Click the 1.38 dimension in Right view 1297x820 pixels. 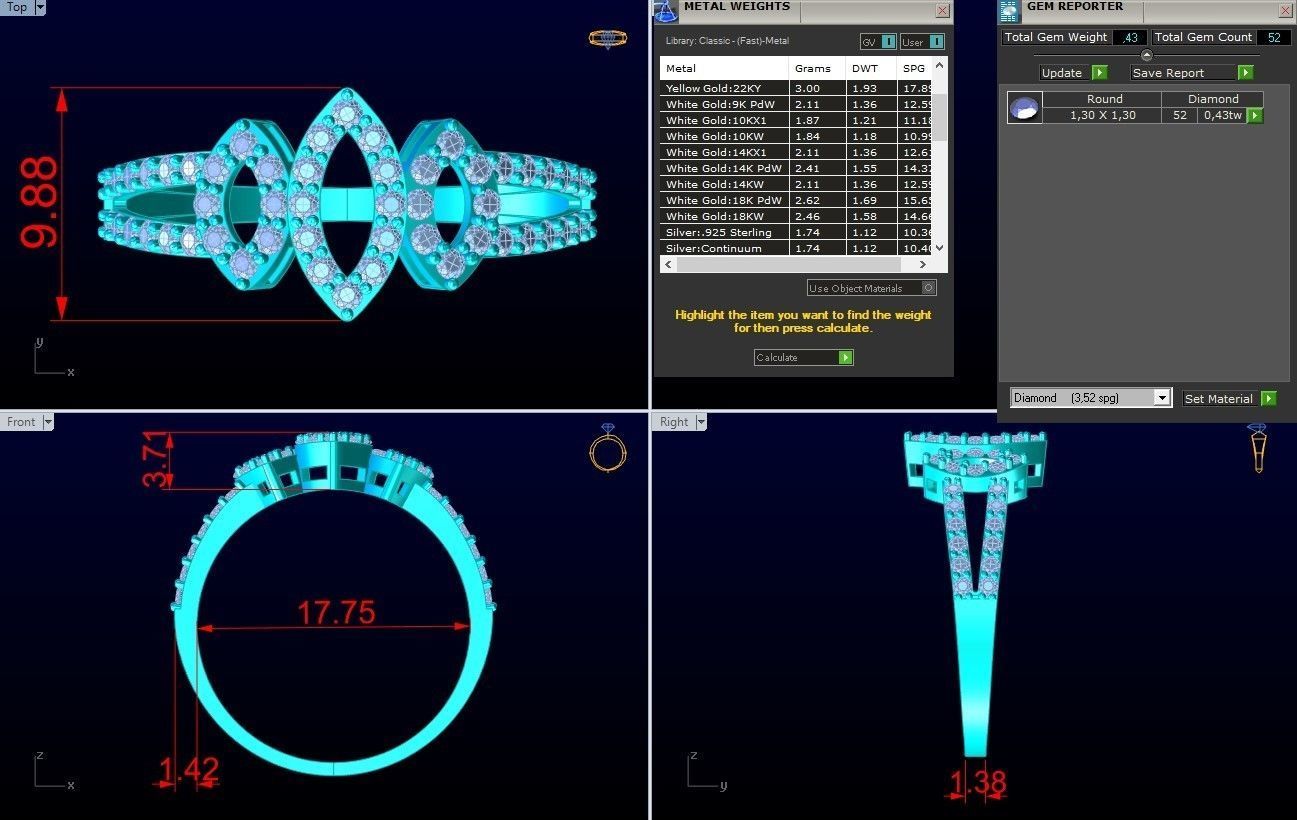(978, 781)
